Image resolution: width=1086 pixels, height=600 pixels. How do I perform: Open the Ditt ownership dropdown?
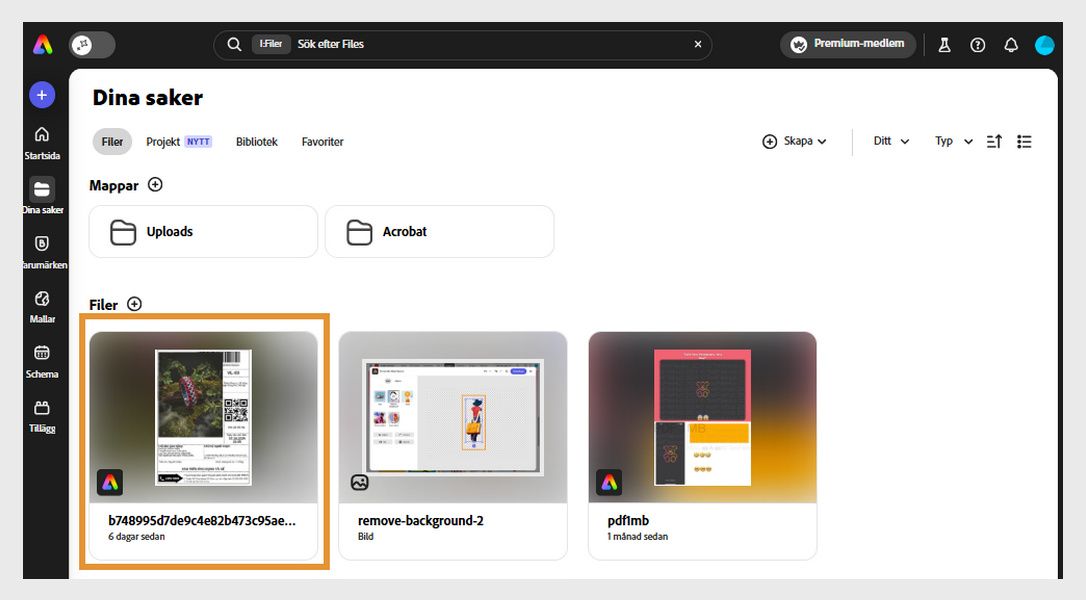click(x=889, y=141)
